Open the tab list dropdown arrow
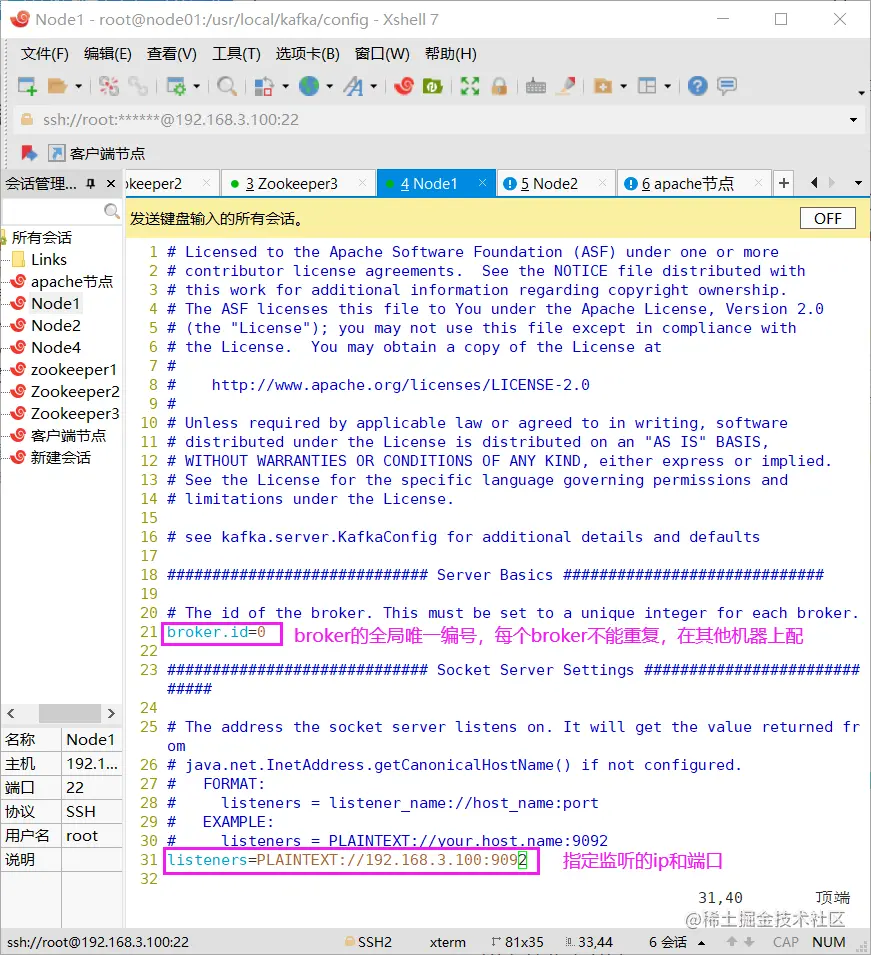The height and width of the screenshot is (955, 871). (858, 183)
